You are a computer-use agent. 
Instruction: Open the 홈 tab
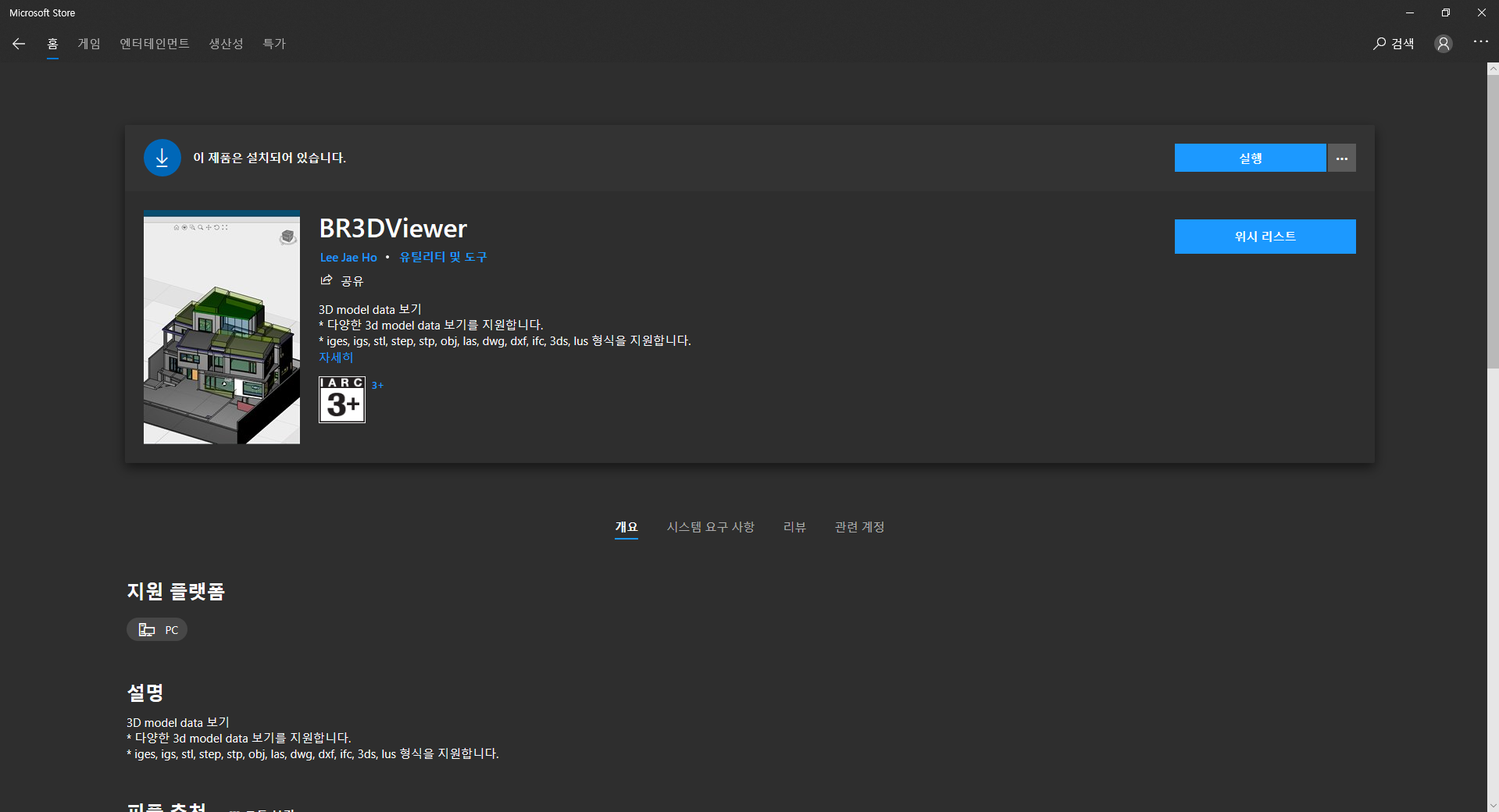tap(52, 44)
